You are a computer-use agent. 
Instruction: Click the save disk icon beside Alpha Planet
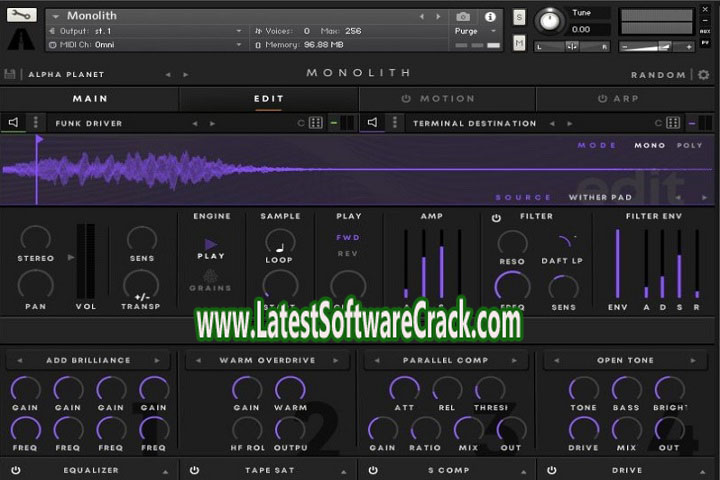(10, 75)
